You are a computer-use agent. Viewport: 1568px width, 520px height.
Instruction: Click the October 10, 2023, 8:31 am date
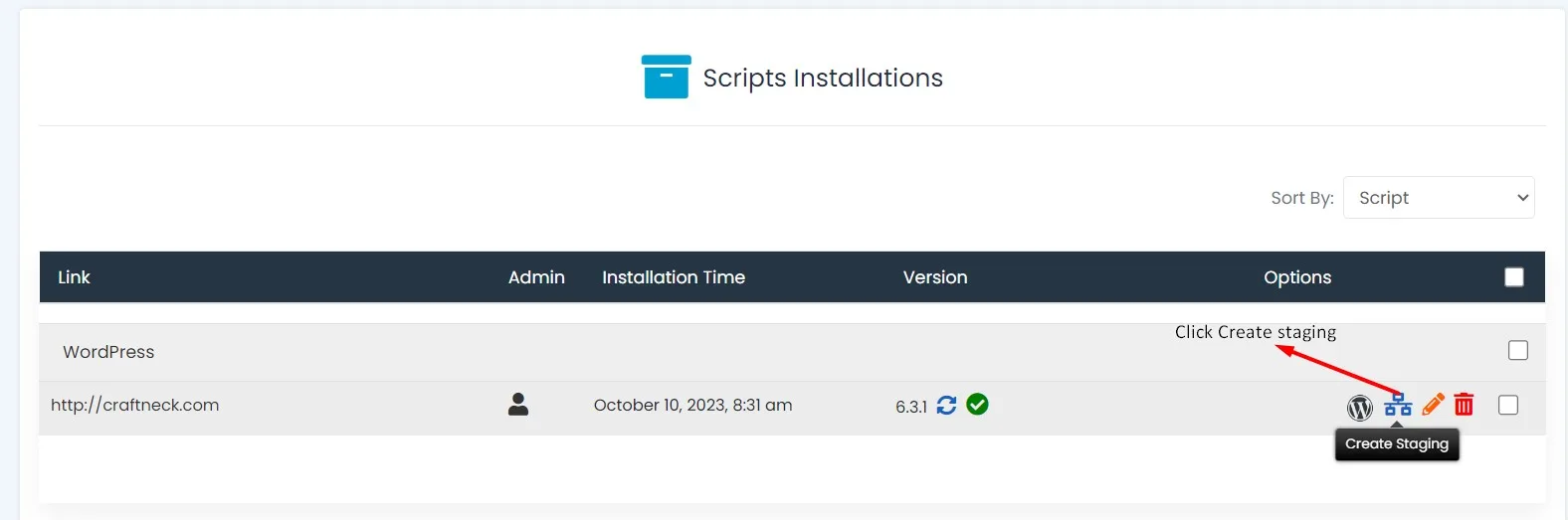pos(693,405)
